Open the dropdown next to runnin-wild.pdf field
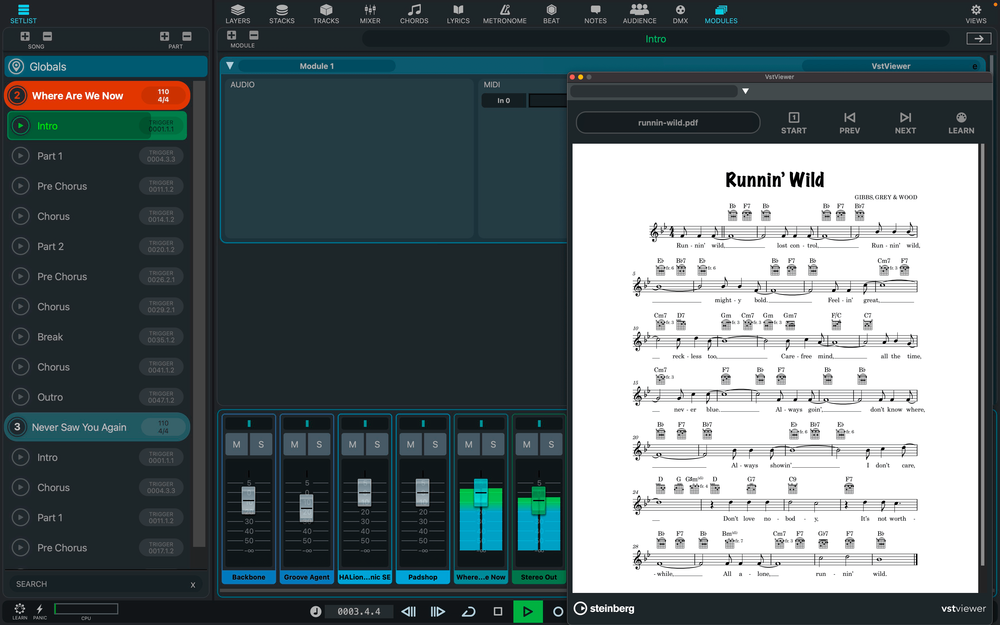Image resolution: width=1000 pixels, height=625 pixels. pos(746,90)
